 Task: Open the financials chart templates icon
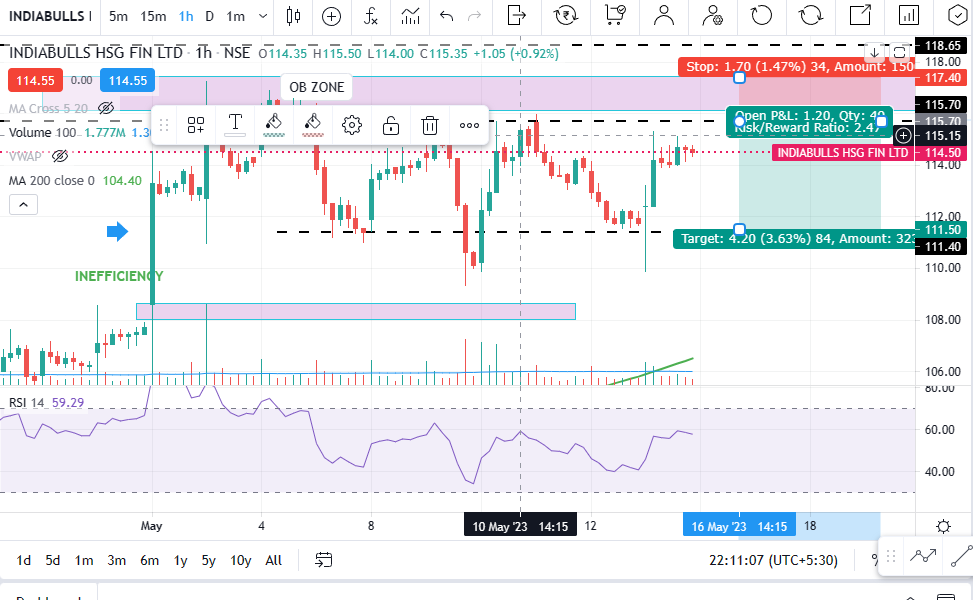[410, 16]
